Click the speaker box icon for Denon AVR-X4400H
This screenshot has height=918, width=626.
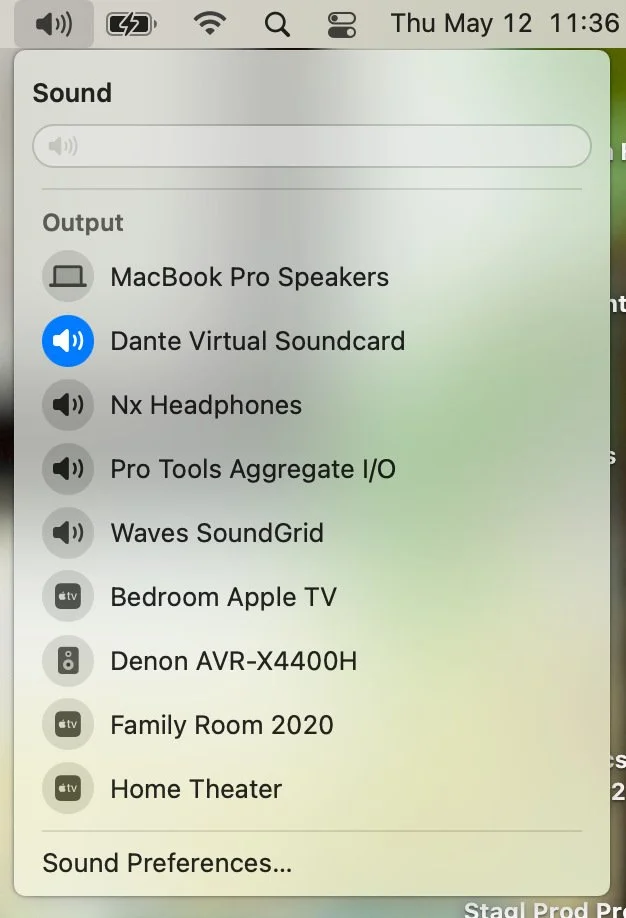pyautogui.click(x=68, y=660)
